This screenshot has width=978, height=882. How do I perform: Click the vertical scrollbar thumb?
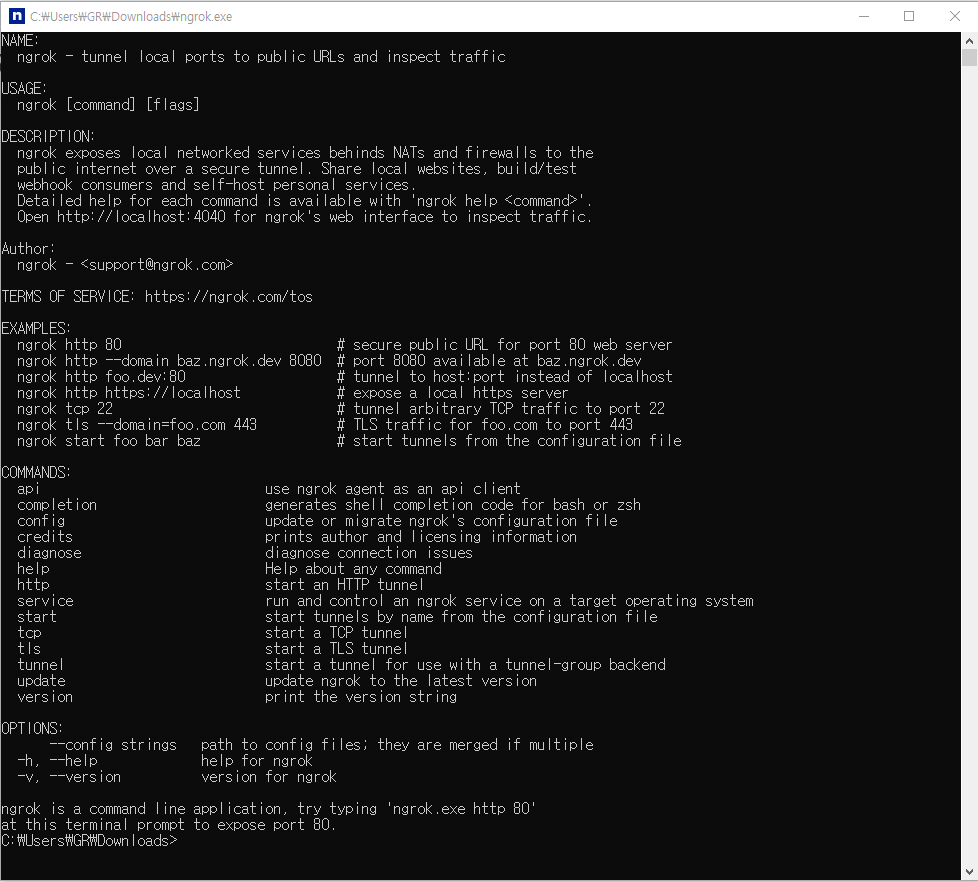click(969, 57)
